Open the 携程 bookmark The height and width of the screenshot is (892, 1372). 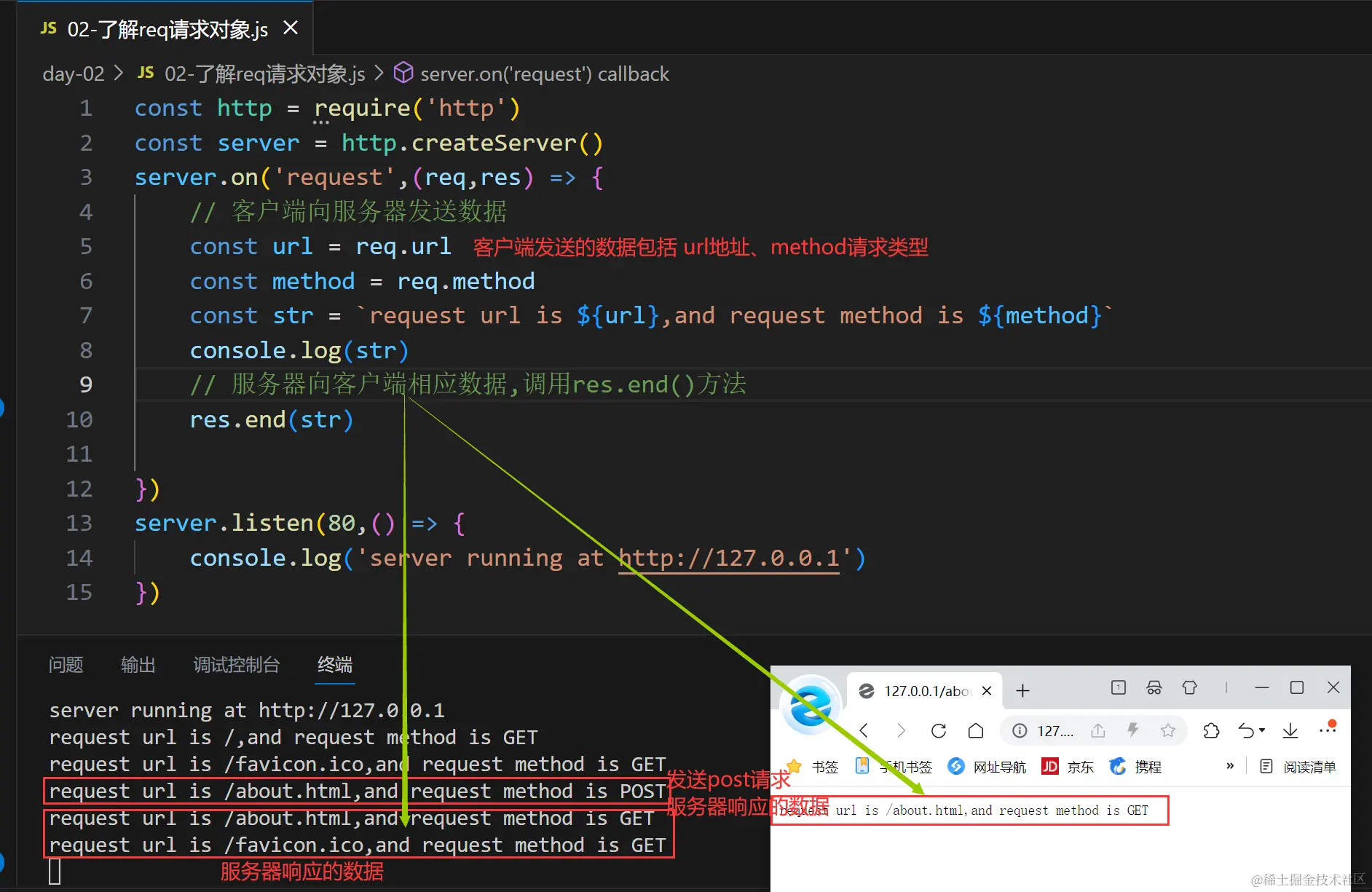(1135, 767)
